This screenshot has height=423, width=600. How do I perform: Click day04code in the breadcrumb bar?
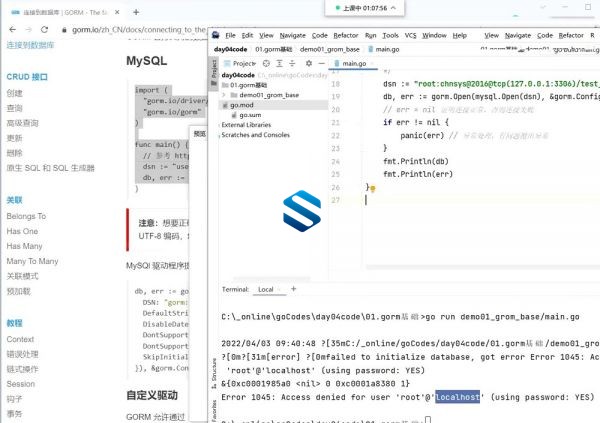tap(230, 49)
